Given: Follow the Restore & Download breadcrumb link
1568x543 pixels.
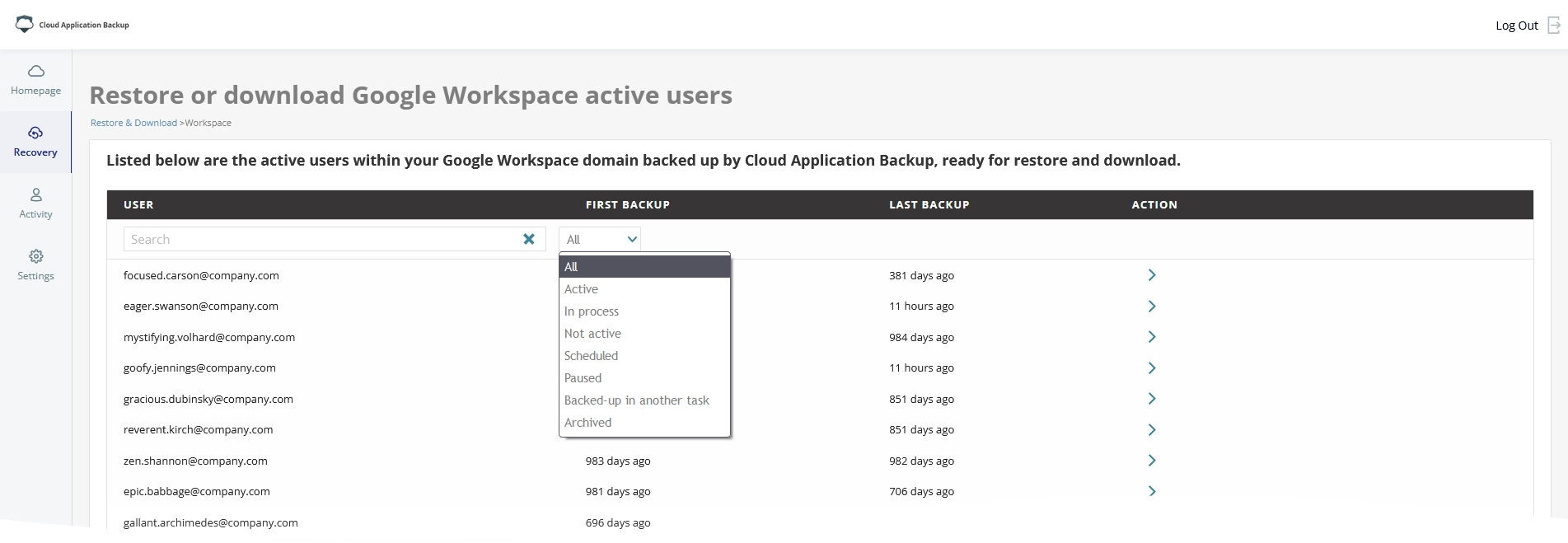Looking at the screenshot, I should (x=133, y=123).
